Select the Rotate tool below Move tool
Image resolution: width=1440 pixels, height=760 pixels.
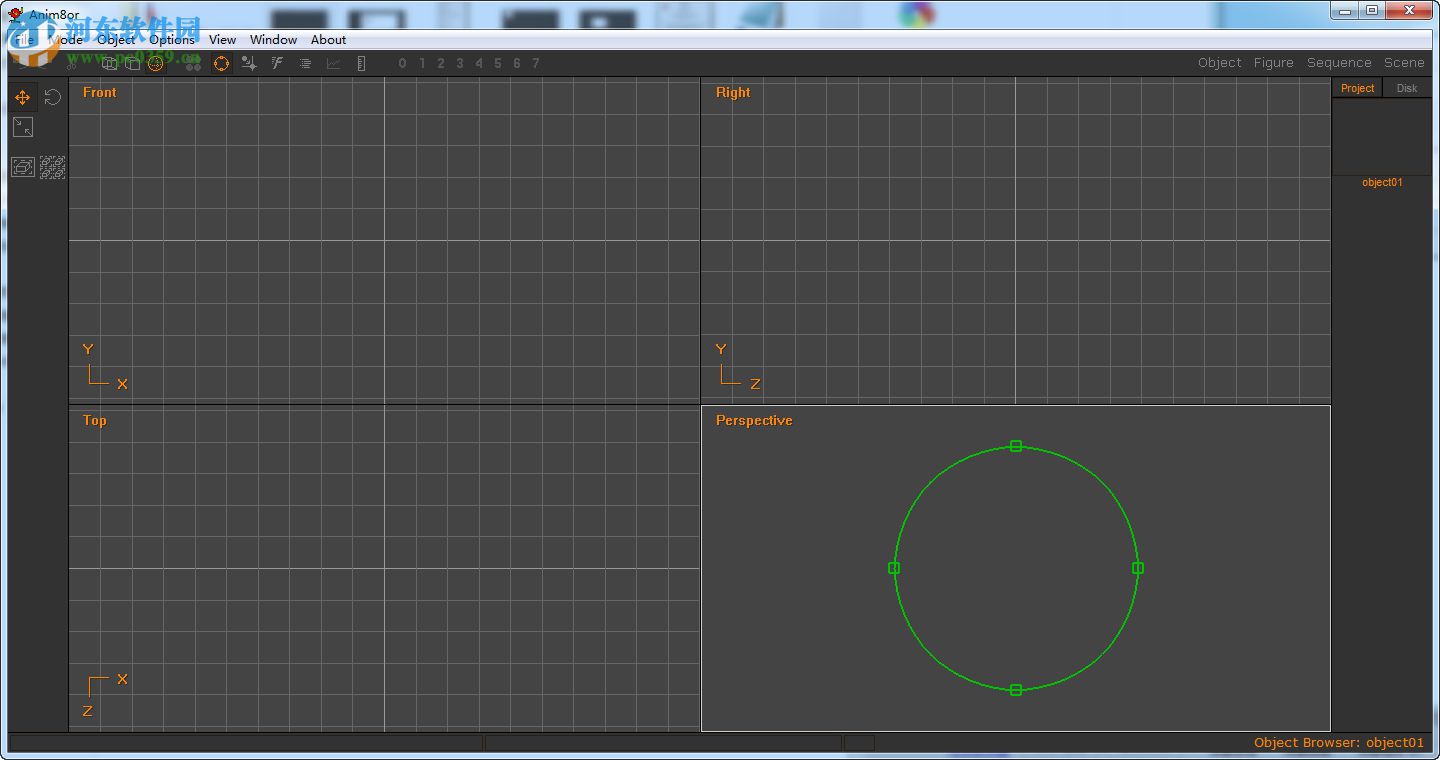52,96
